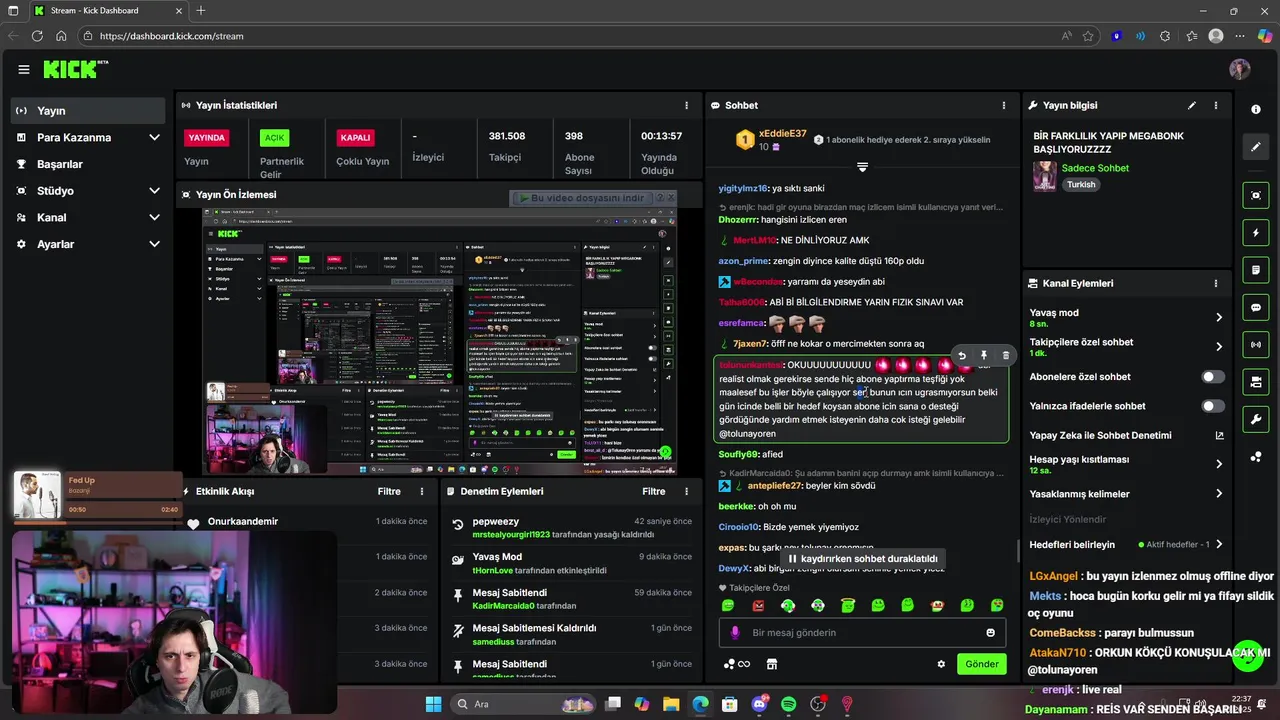
Task: Open Yapay Zeka ile Sohbet Denetimi link
Action: [1127, 435]
